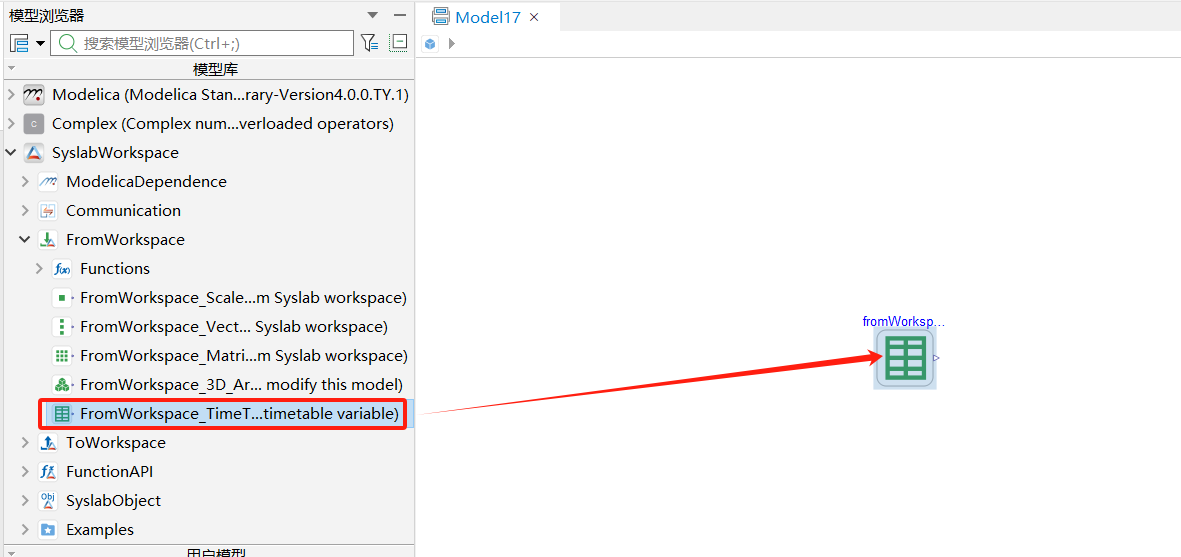Click the Modelica standard library icon
The width and height of the screenshot is (1181, 557).
point(34,95)
